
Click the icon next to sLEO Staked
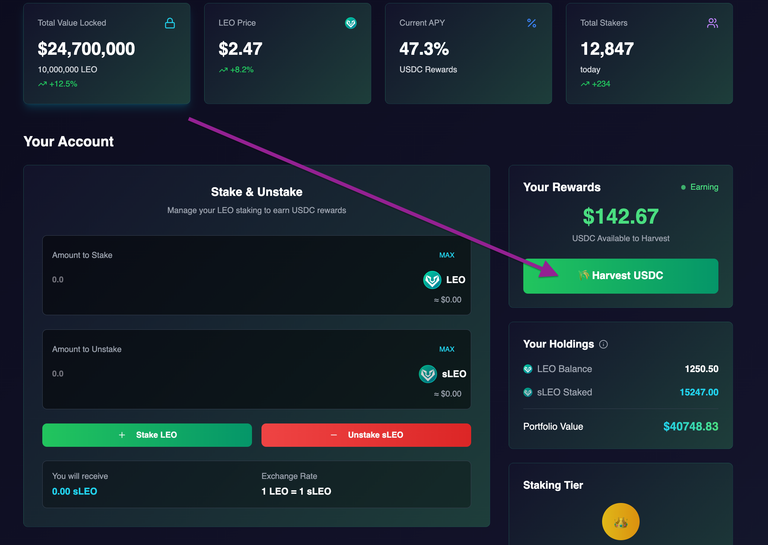tap(528, 392)
